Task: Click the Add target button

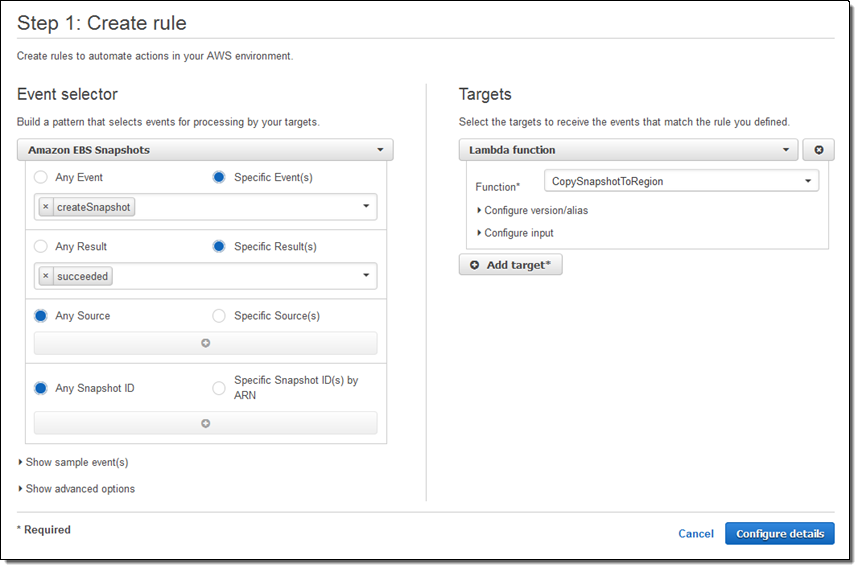Action: [x=511, y=265]
